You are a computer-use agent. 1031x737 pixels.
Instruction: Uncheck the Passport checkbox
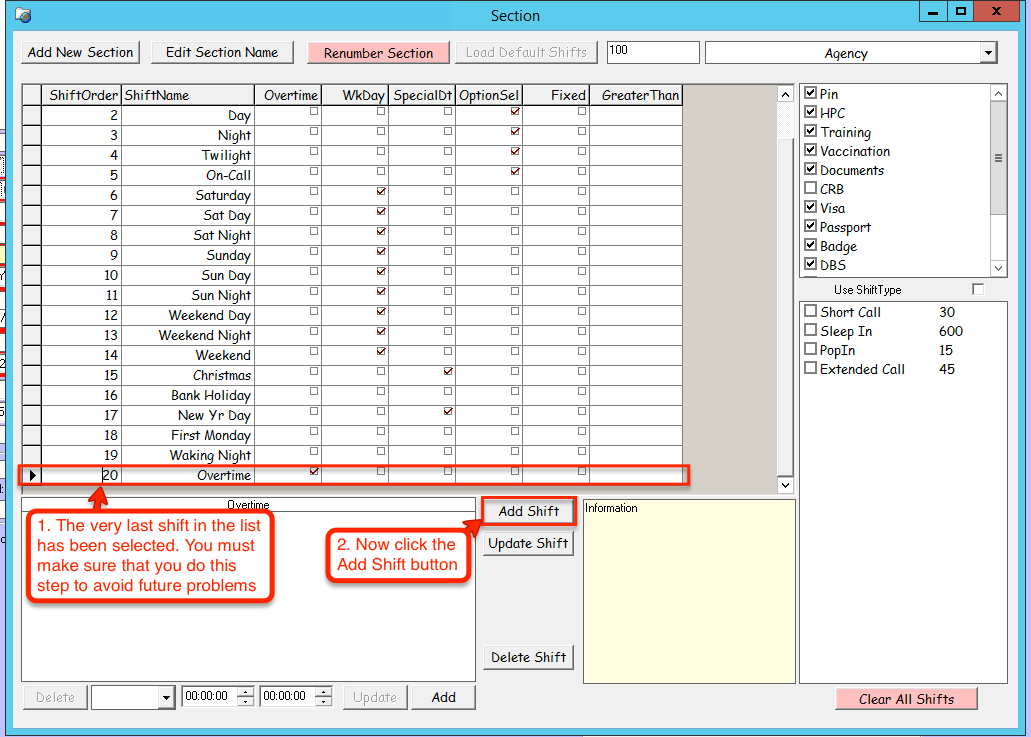pyautogui.click(x=811, y=227)
